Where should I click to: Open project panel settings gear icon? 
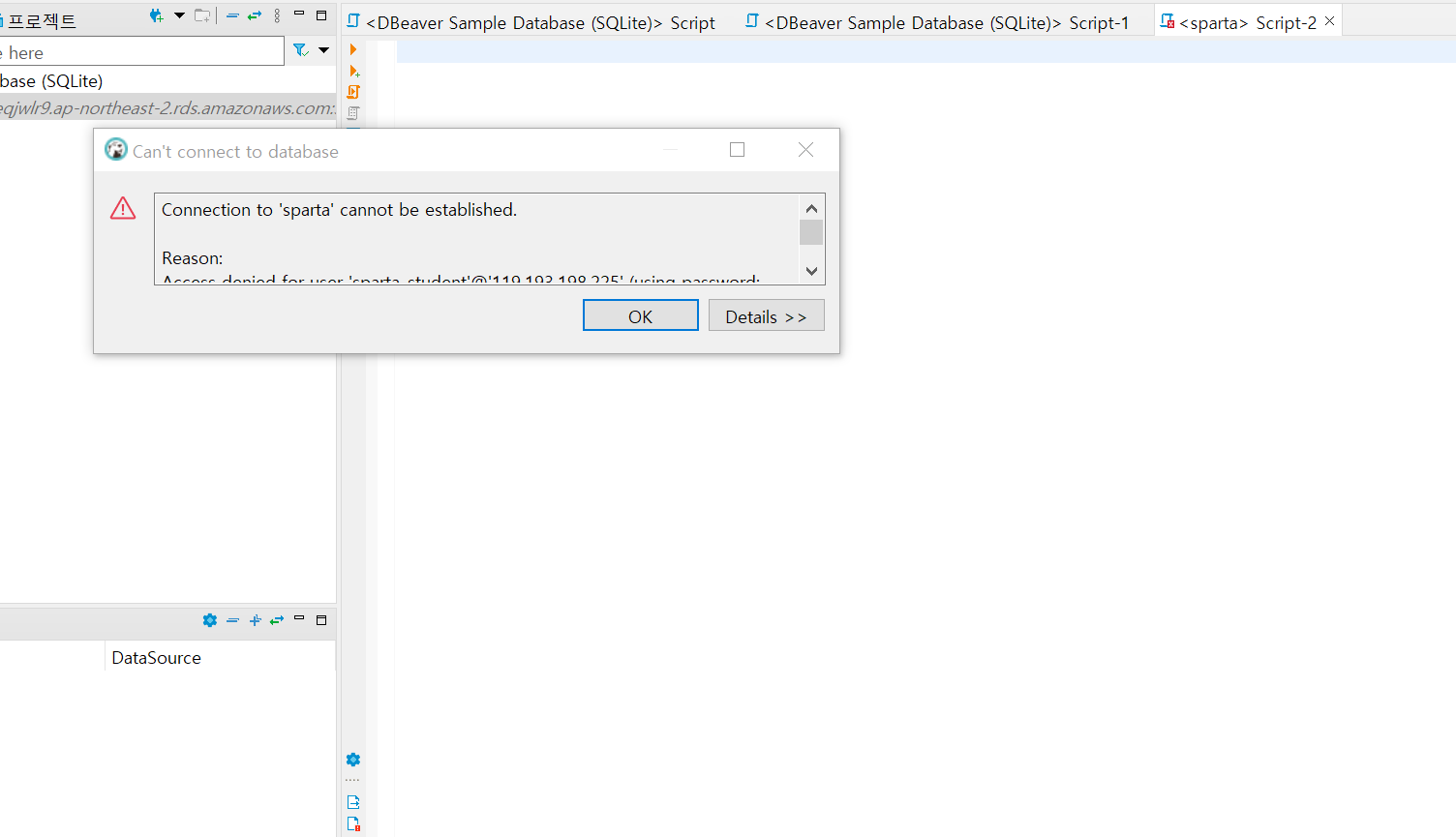pos(210,620)
